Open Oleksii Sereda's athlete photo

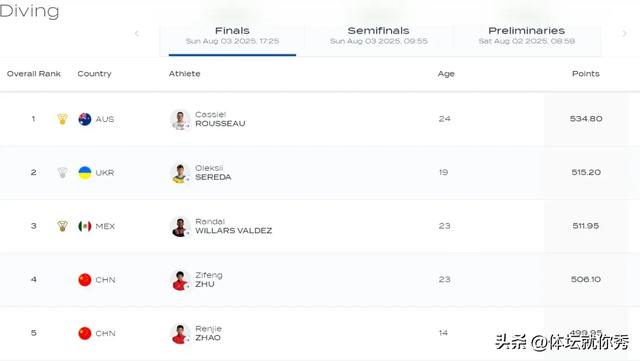coord(180,173)
